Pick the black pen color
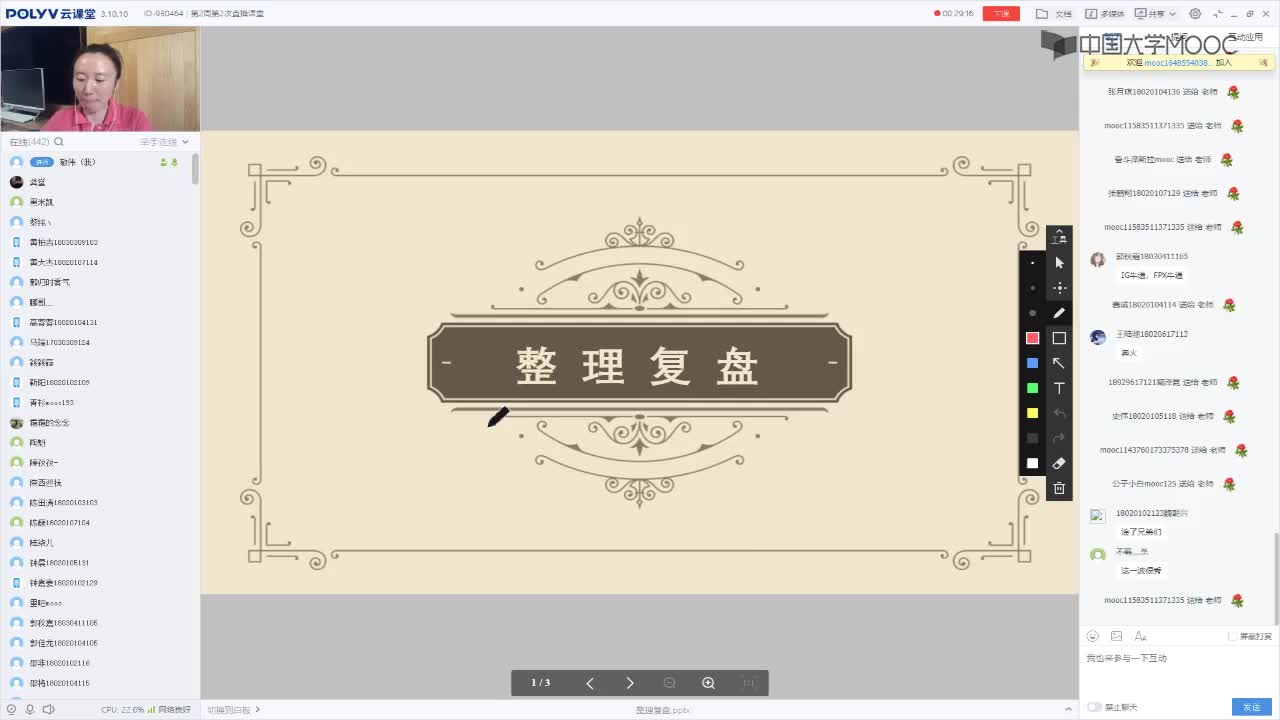1280x720 pixels. click(1033, 438)
